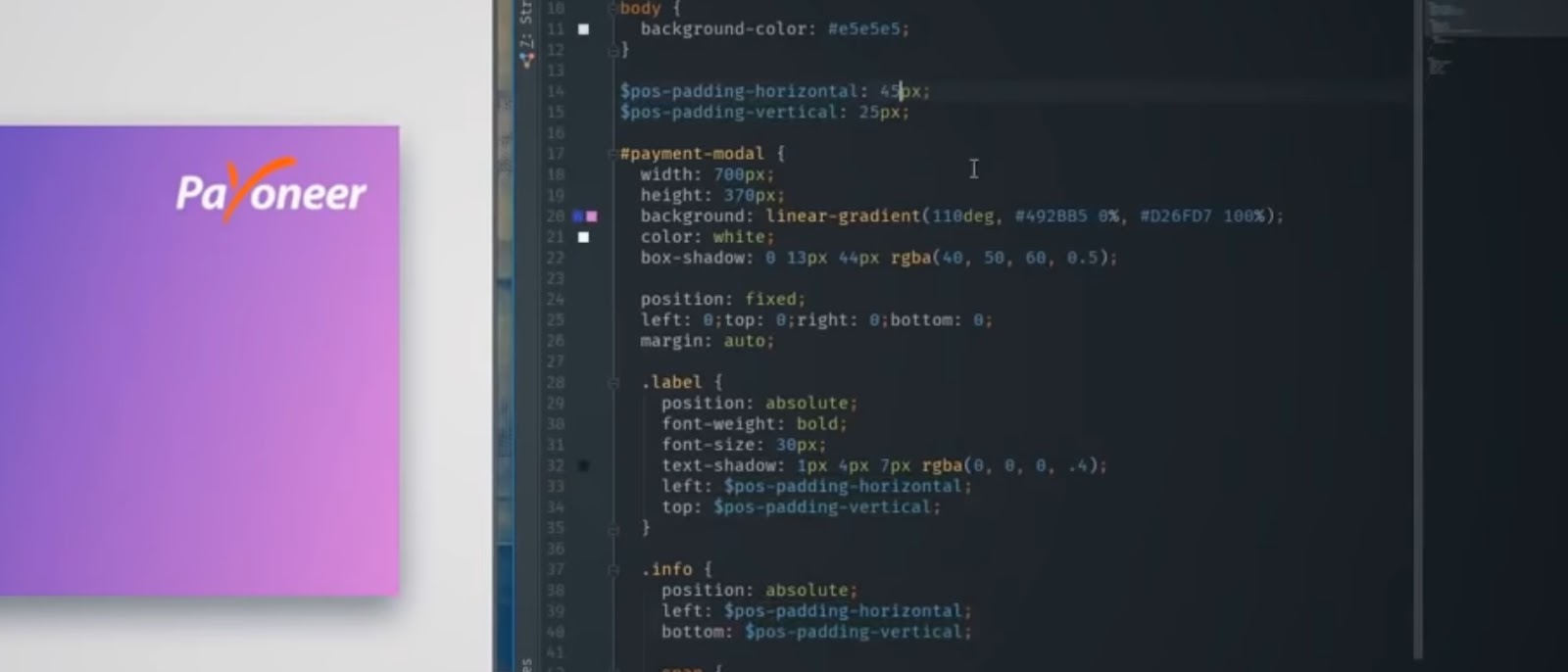Click 'bottom: $pos-padding-vertical;' line
This screenshot has width=1568, height=672.
[816, 632]
